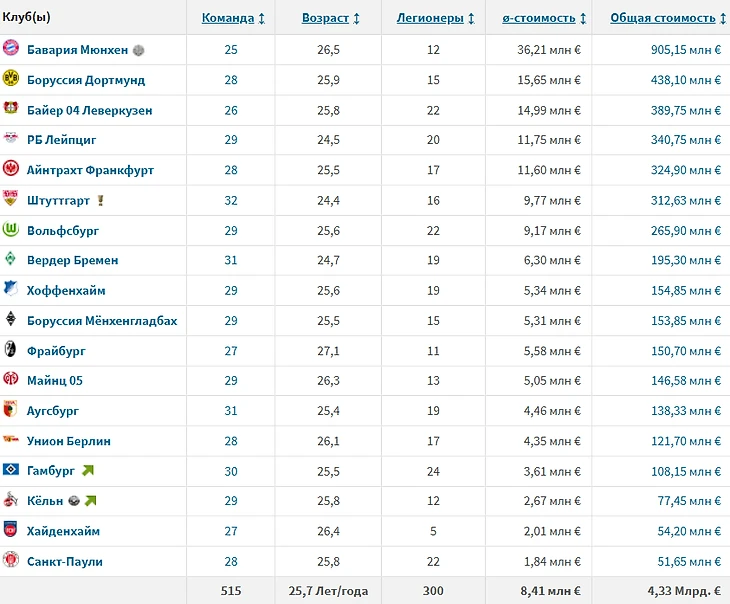Viewport: 730px width, 604px height.
Task: Click the average age 25,7 Лет/года total
Action: pyautogui.click(x=328, y=590)
